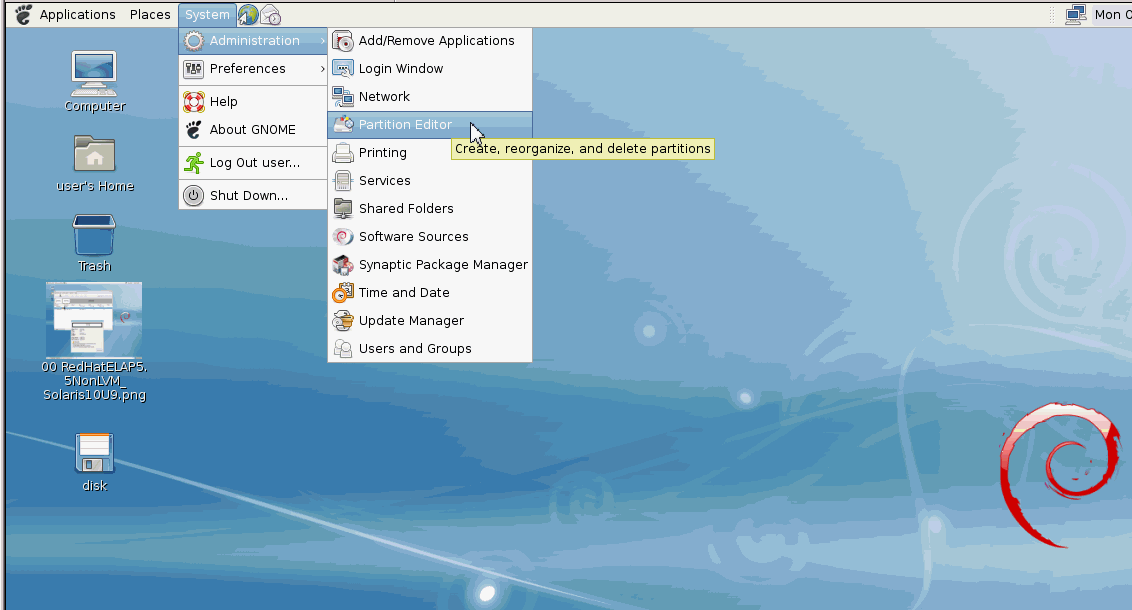Expand the Preferences submenu arrow
Image resolution: width=1132 pixels, height=610 pixels.
322,69
